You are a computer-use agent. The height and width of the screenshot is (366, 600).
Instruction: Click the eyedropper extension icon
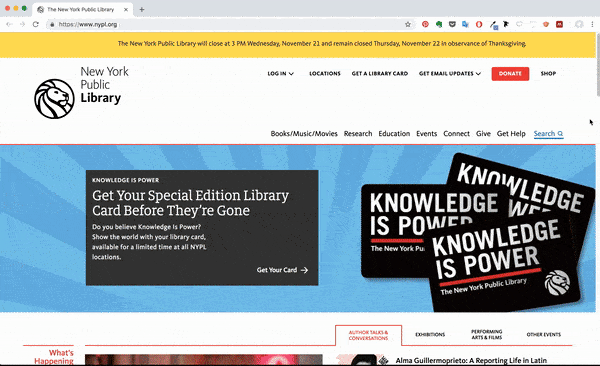point(493,25)
